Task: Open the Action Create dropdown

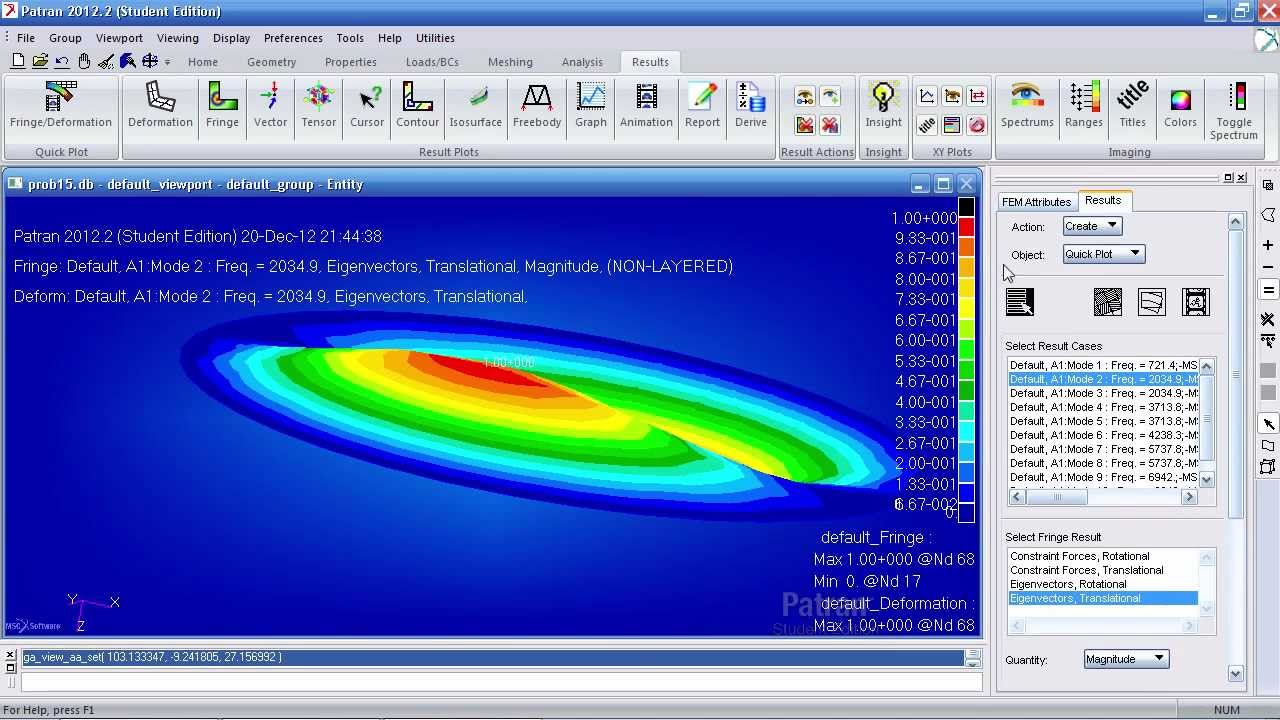Action: pyautogui.click(x=1091, y=226)
